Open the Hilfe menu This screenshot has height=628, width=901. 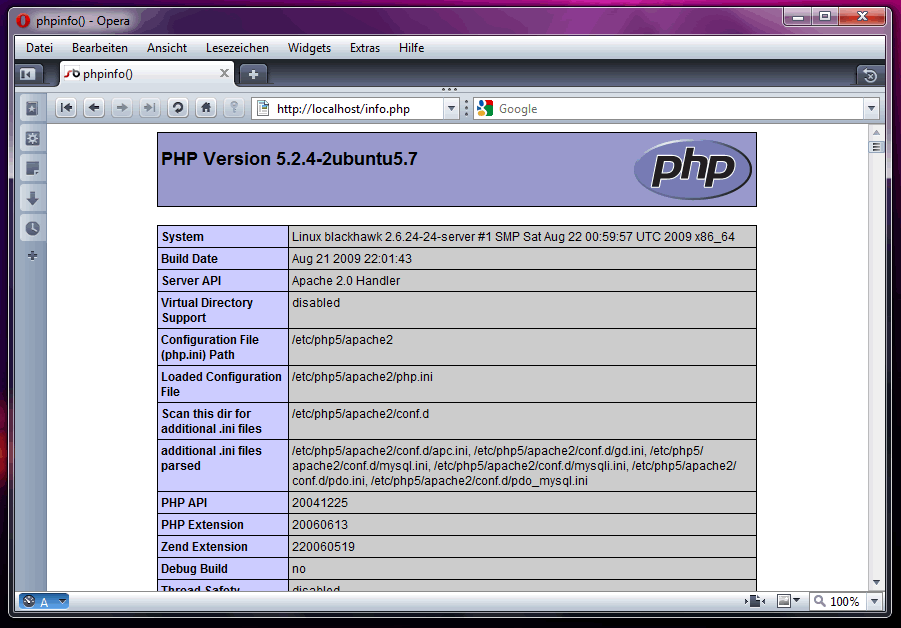[411, 48]
